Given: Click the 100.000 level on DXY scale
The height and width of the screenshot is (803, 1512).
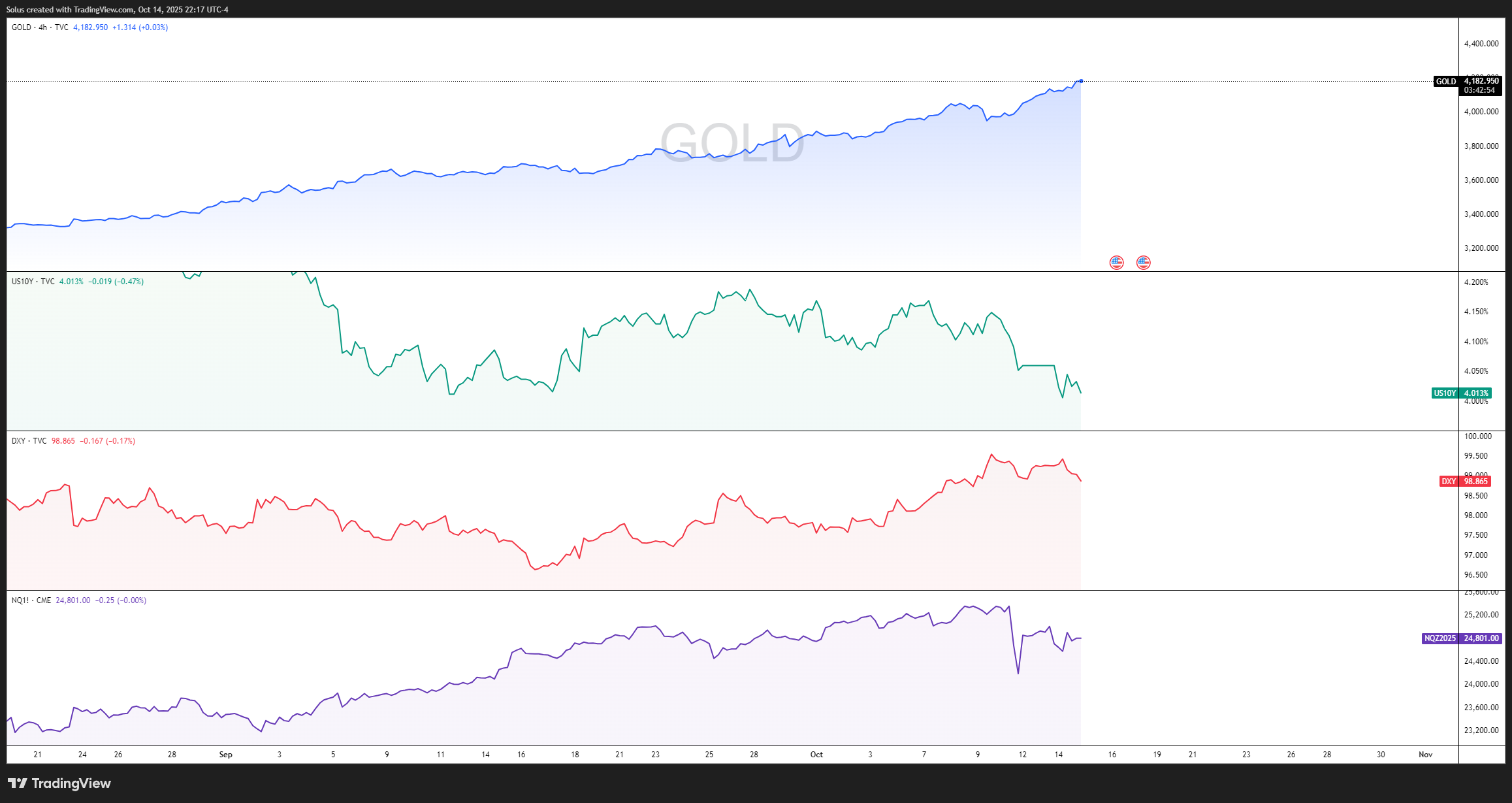Looking at the screenshot, I should (1478, 436).
